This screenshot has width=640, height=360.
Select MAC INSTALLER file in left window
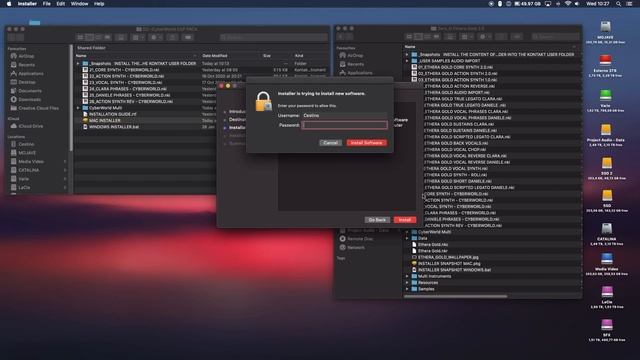pos(104,120)
